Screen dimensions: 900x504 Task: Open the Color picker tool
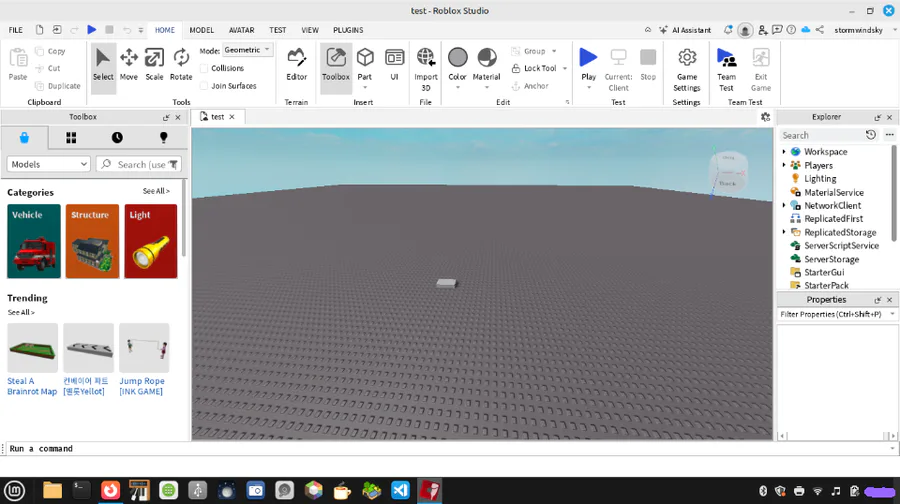[x=457, y=63]
